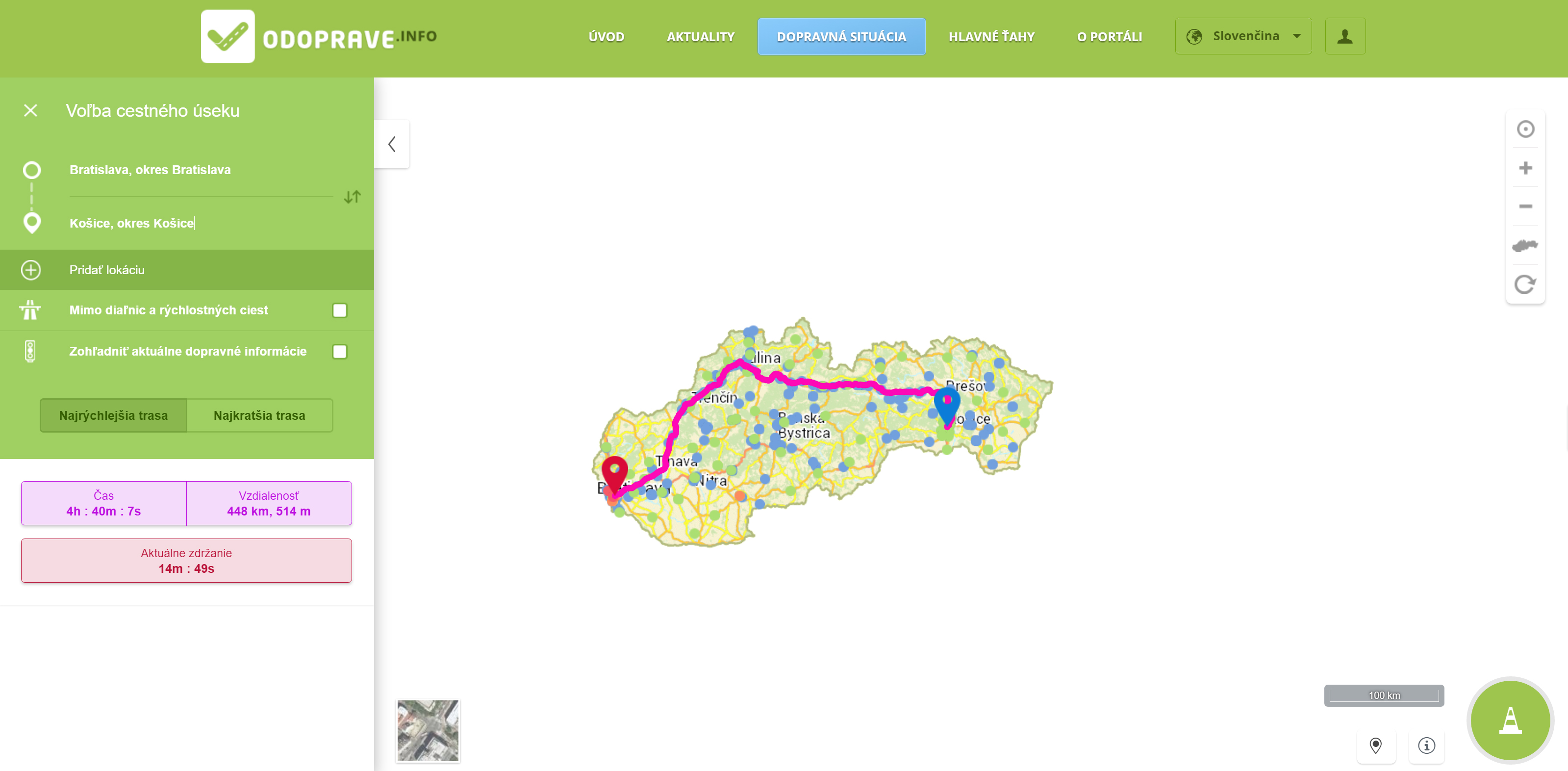The height and width of the screenshot is (771, 1568).
Task: Zoom in on the map
Action: click(x=1525, y=168)
